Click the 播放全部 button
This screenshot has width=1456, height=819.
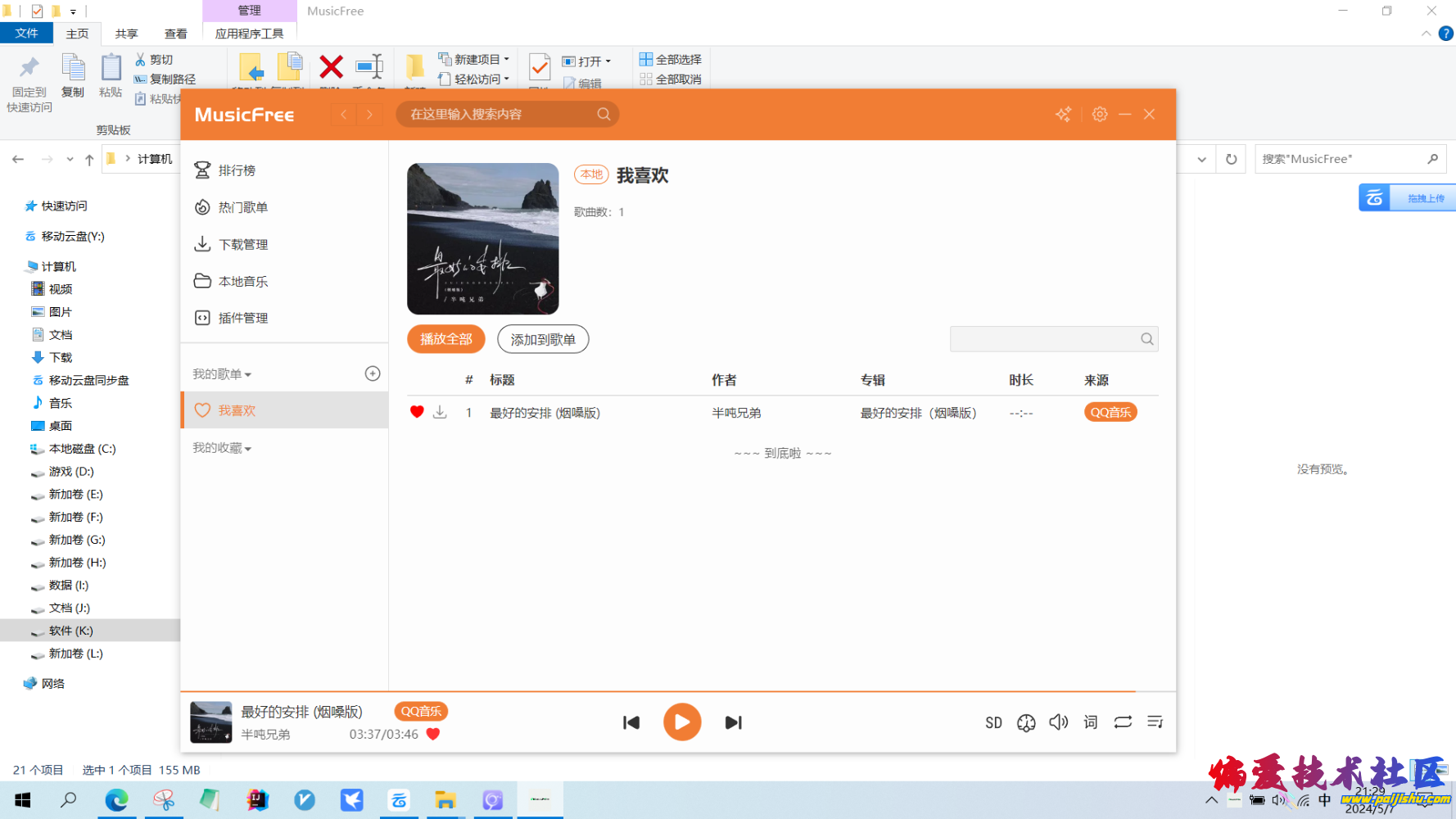pos(445,339)
